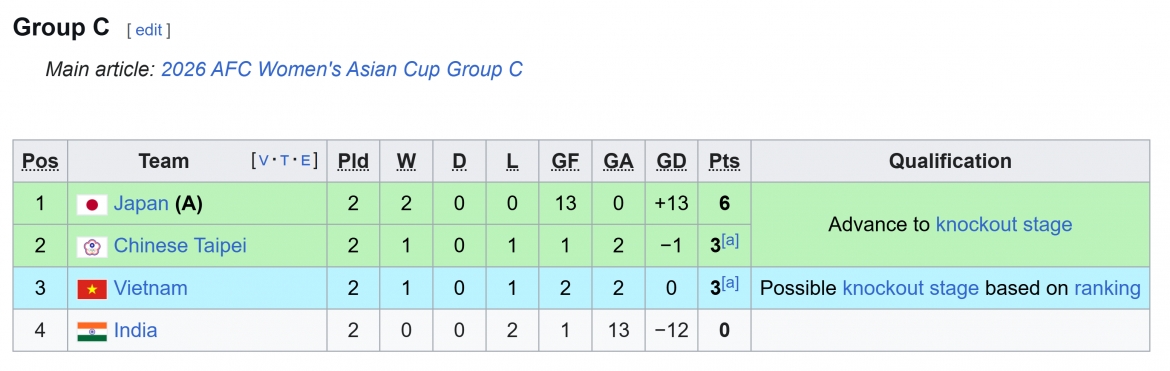
Task: Click the India flag icon
Action: tap(93, 331)
